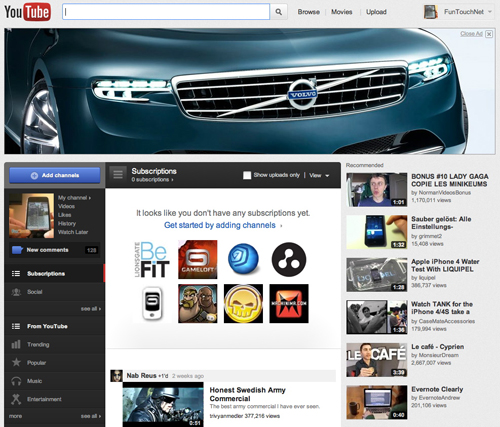The image size is (500, 427).
Task: Open the Upload menu
Action: 376,12
